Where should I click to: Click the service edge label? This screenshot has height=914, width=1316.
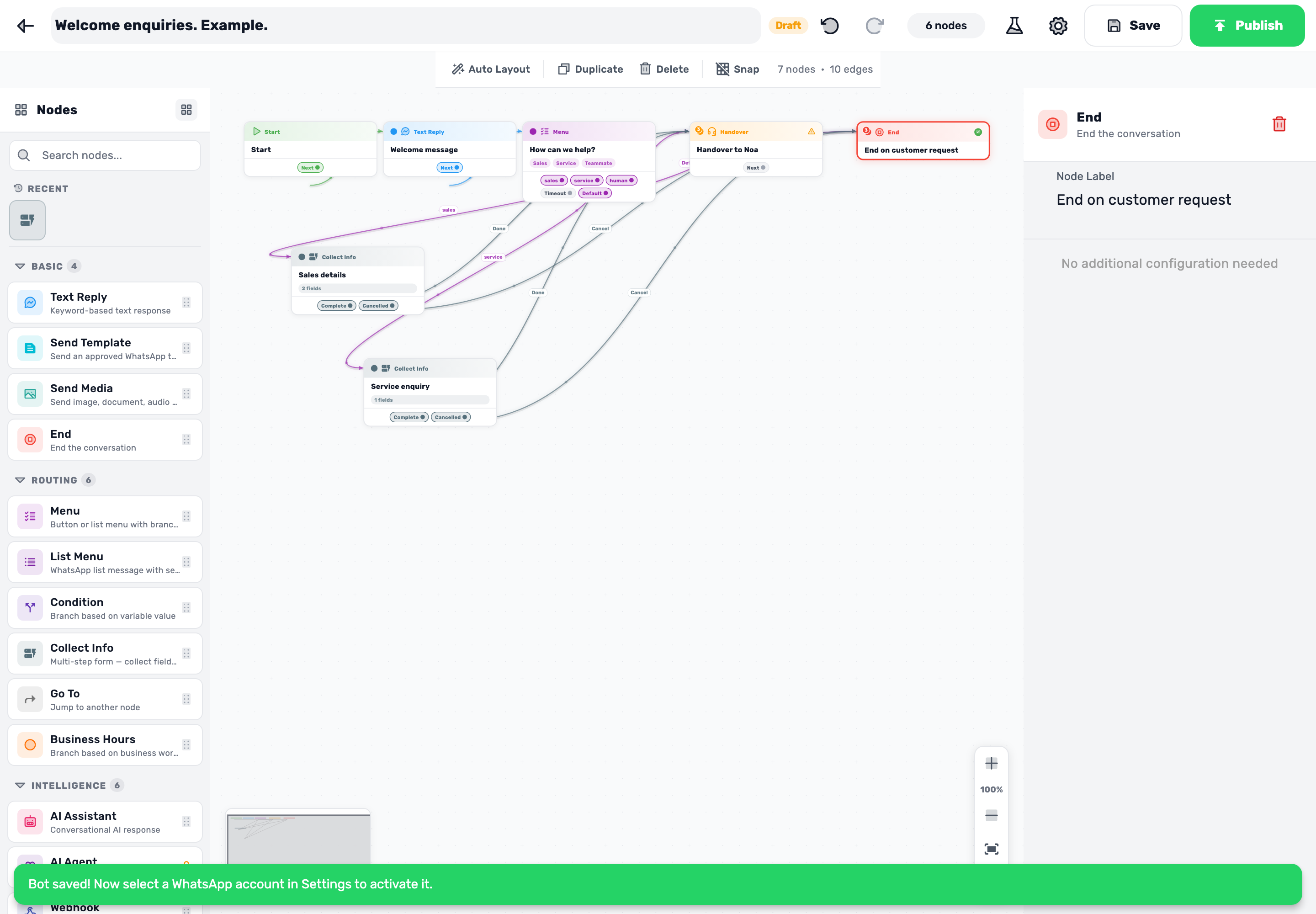(x=493, y=256)
